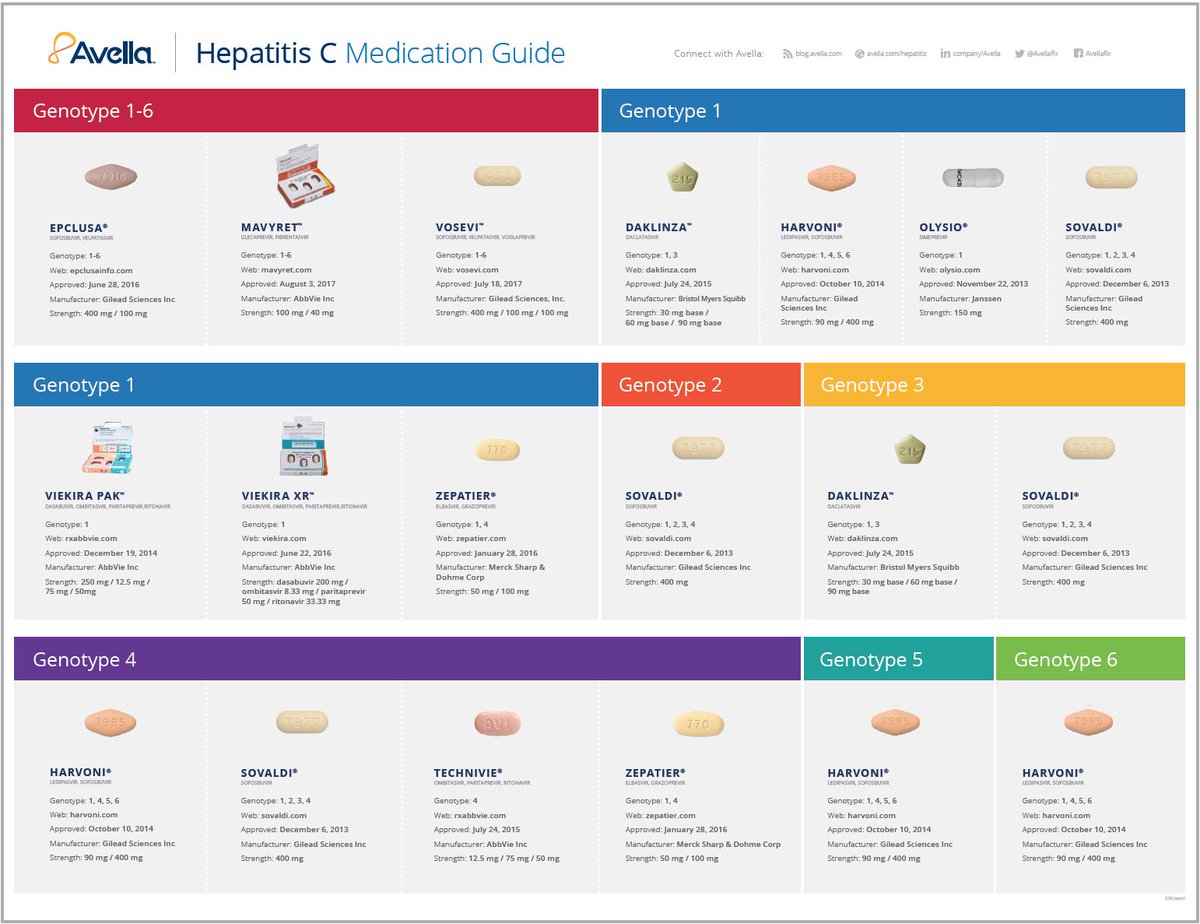The height and width of the screenshot is (924, 1200).
Task: Click the Mavyret package image
Action: (304, 177)
